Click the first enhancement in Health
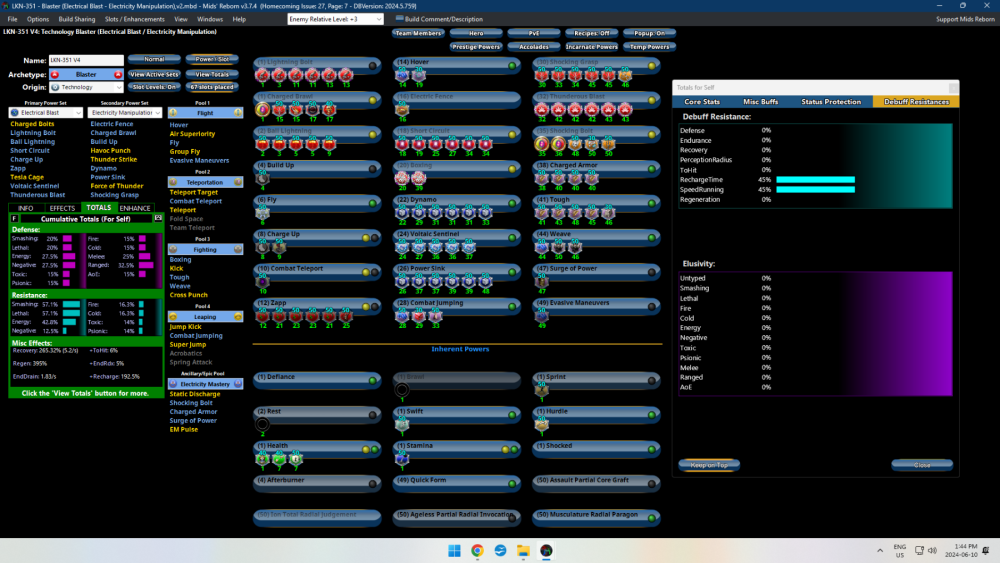This screenshot has width=1000, height=563. 263,459
